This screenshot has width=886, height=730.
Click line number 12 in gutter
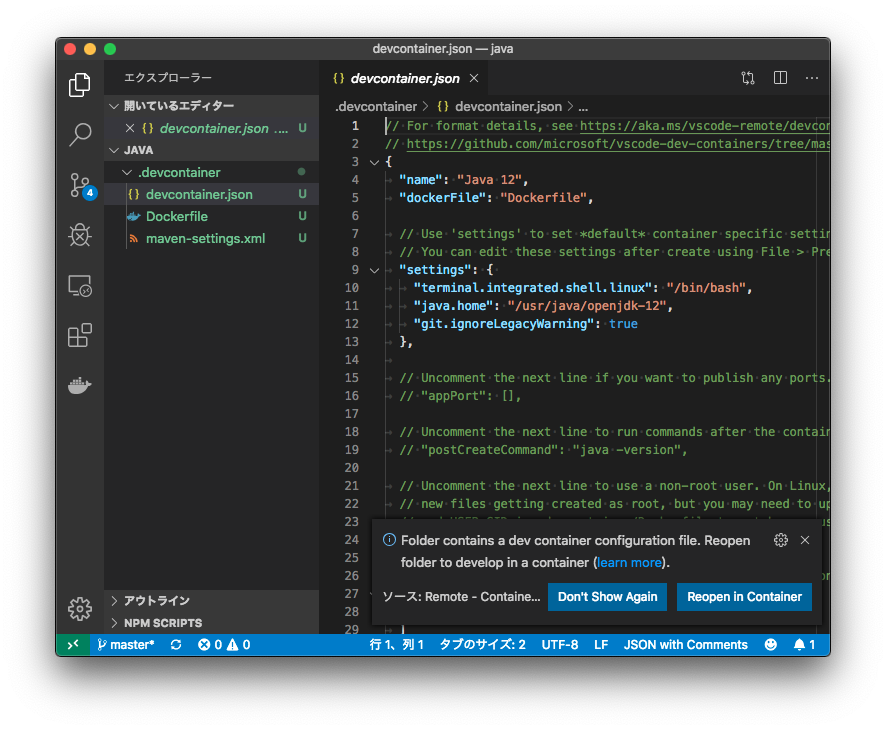(x=351, y=324)
